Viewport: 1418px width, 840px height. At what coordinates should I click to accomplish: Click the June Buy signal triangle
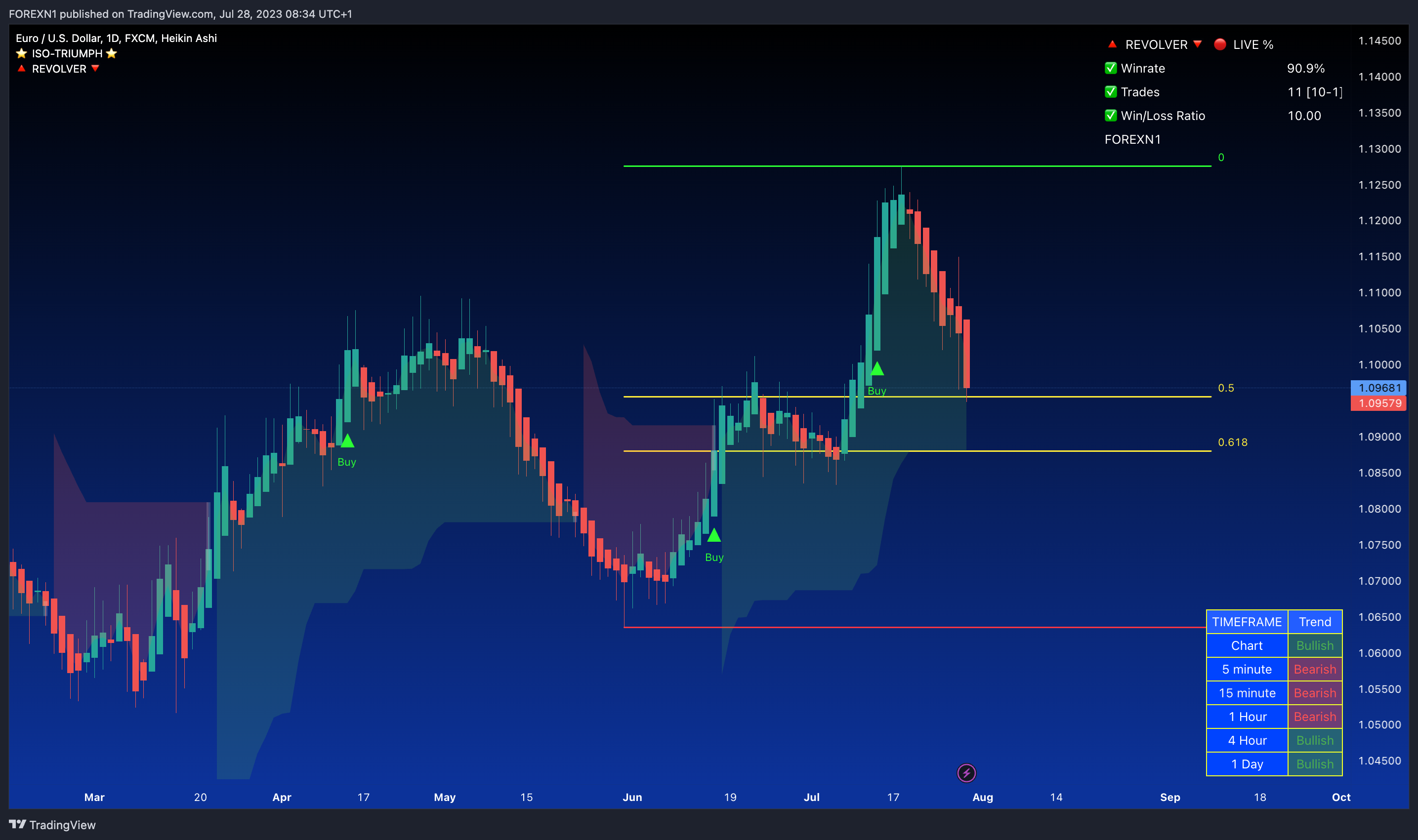[714, 535]
